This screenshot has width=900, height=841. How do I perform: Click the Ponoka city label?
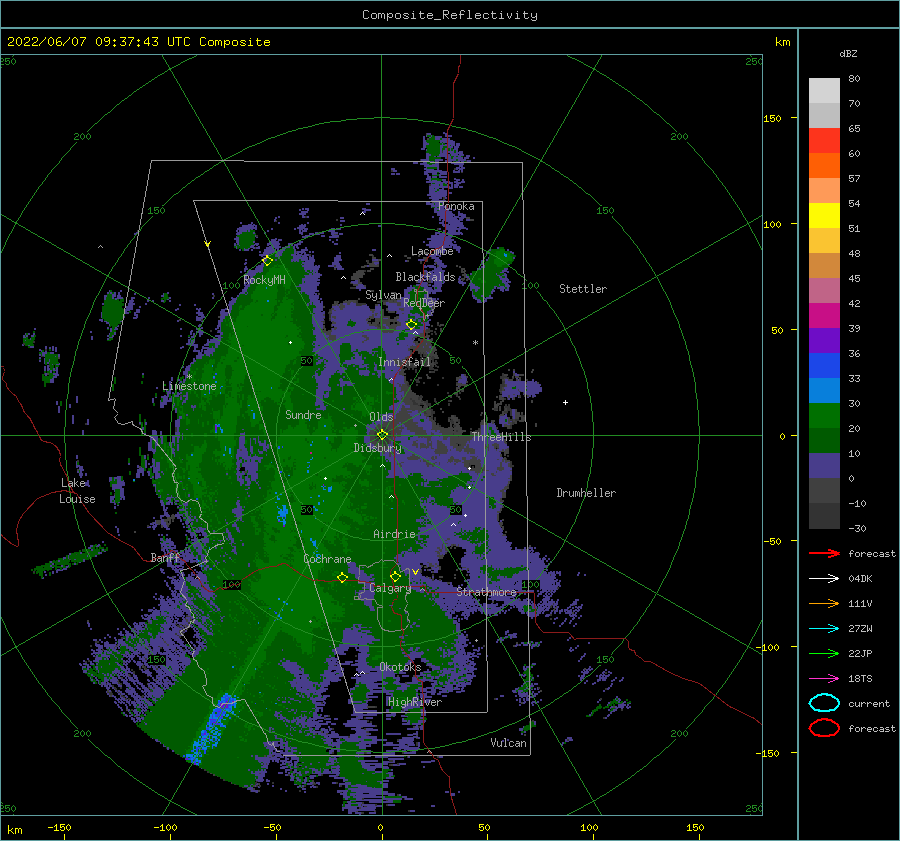456,206
